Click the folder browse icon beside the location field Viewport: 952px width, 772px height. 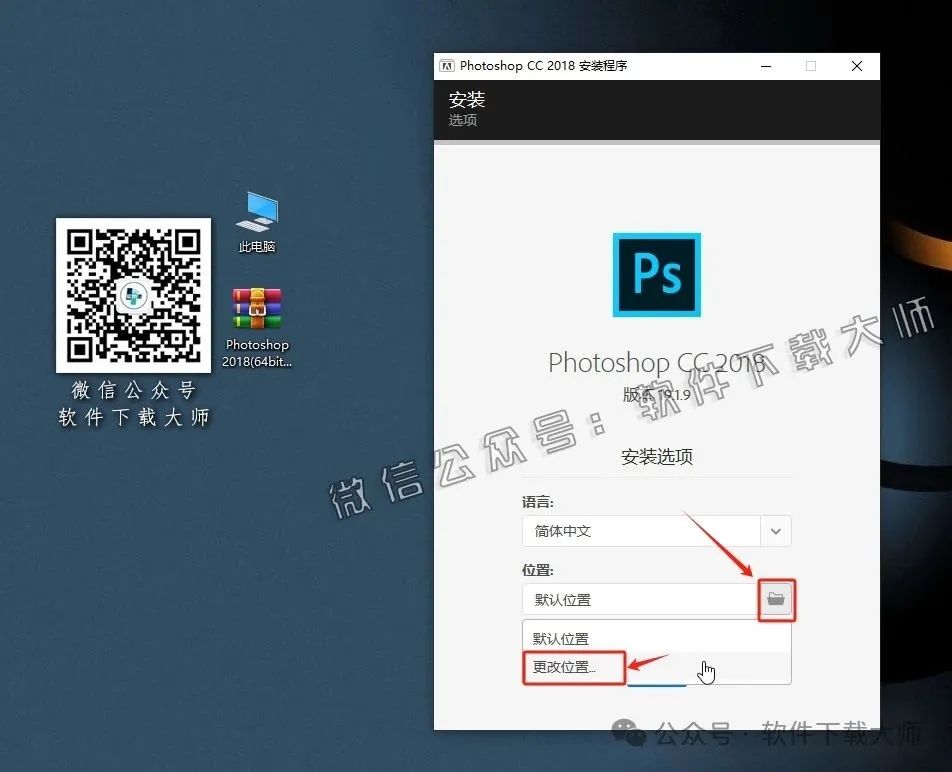pos(777,600)
